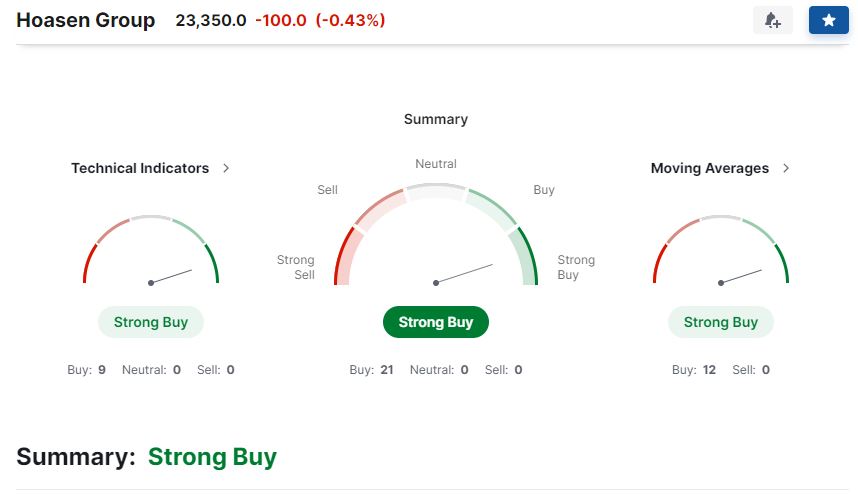Click the add alert bell icon
858x495 pixels.
click(x=772, y=20)
